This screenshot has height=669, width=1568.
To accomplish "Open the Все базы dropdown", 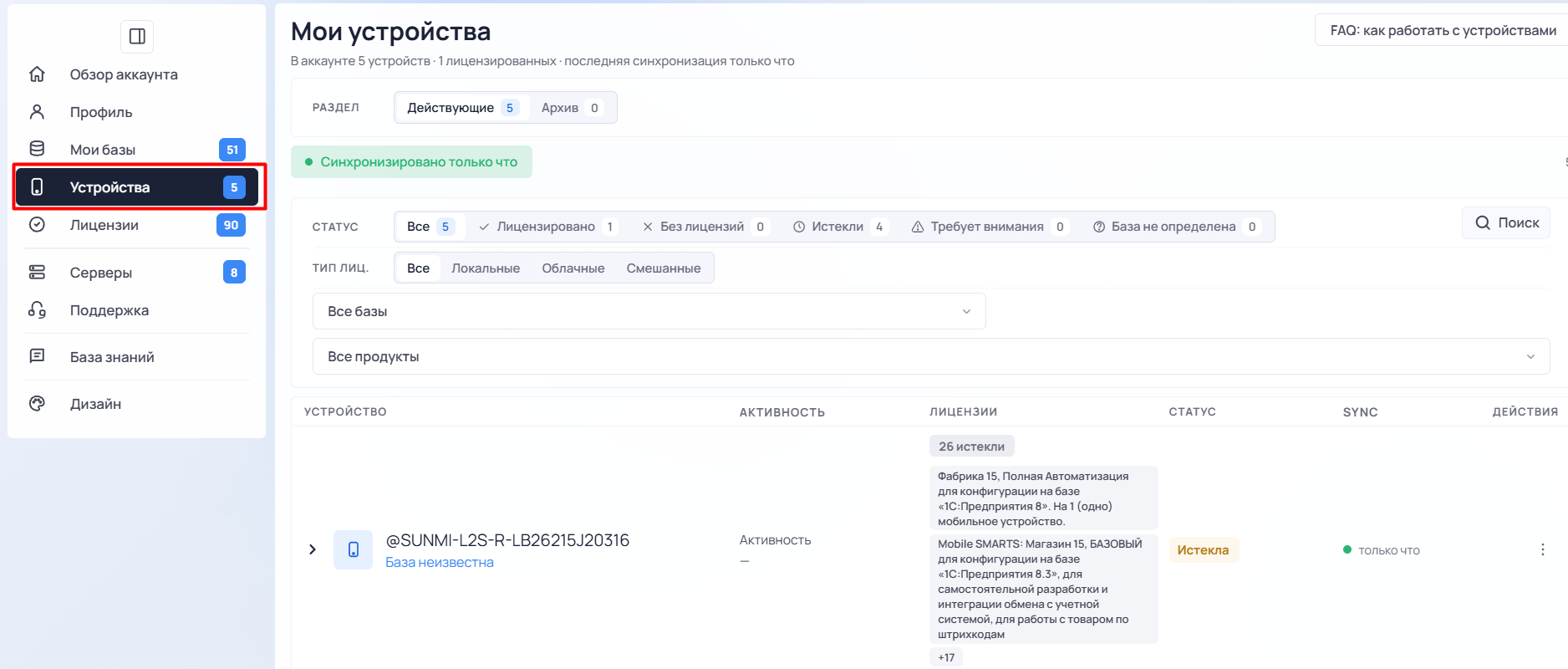I will coord(649,311).
